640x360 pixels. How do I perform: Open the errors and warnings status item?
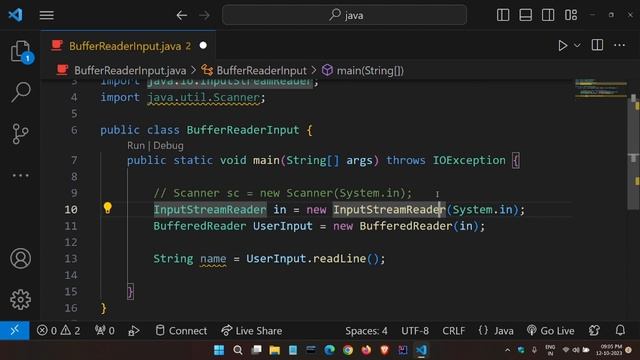coord(58,331)
